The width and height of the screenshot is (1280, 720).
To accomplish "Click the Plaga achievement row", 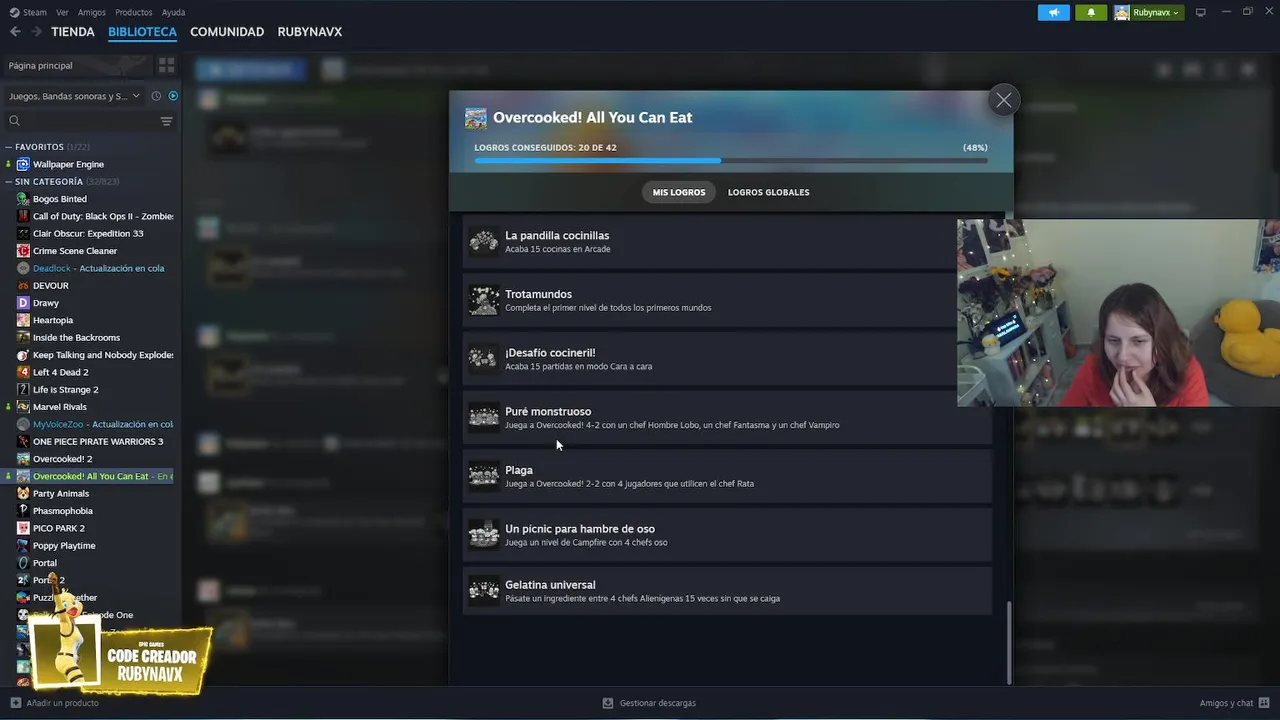I will 727,476.
